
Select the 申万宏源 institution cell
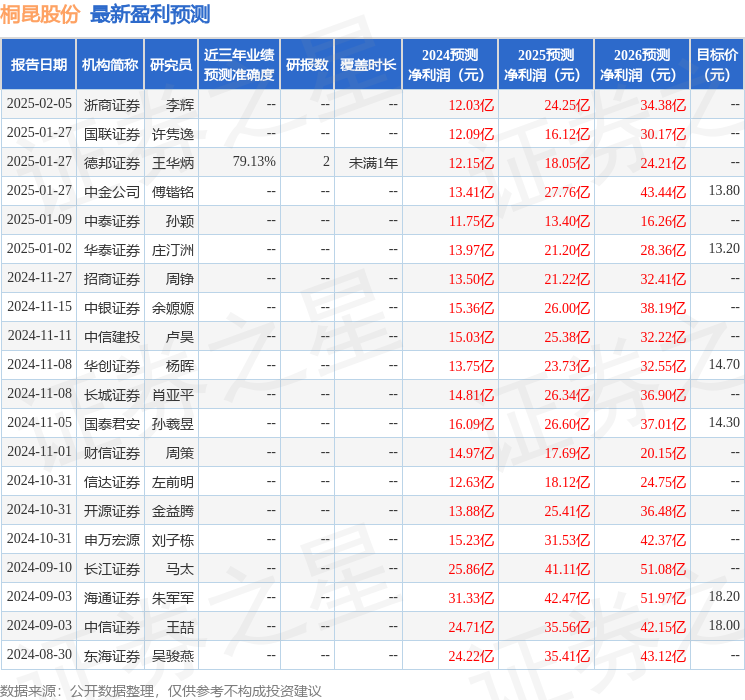tap(112, 539)
